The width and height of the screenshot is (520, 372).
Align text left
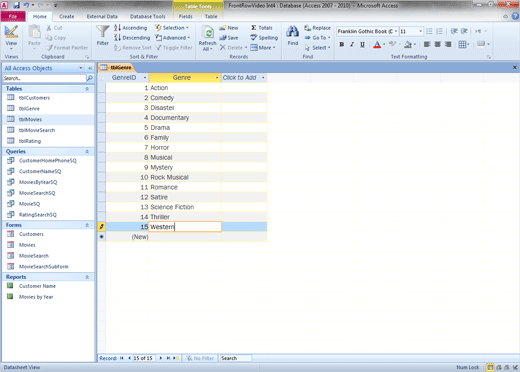coord(427,44)
